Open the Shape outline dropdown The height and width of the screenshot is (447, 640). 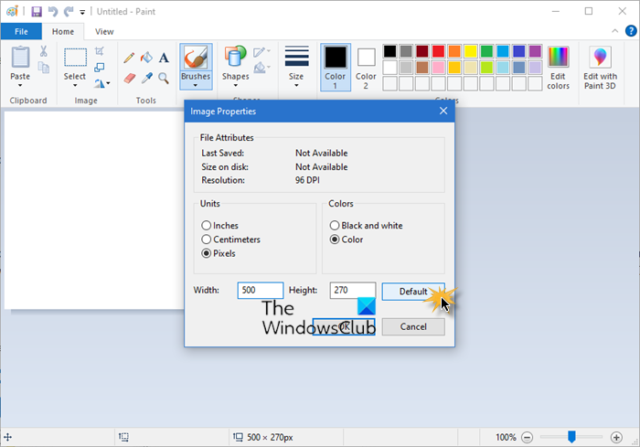coord(262,52)
